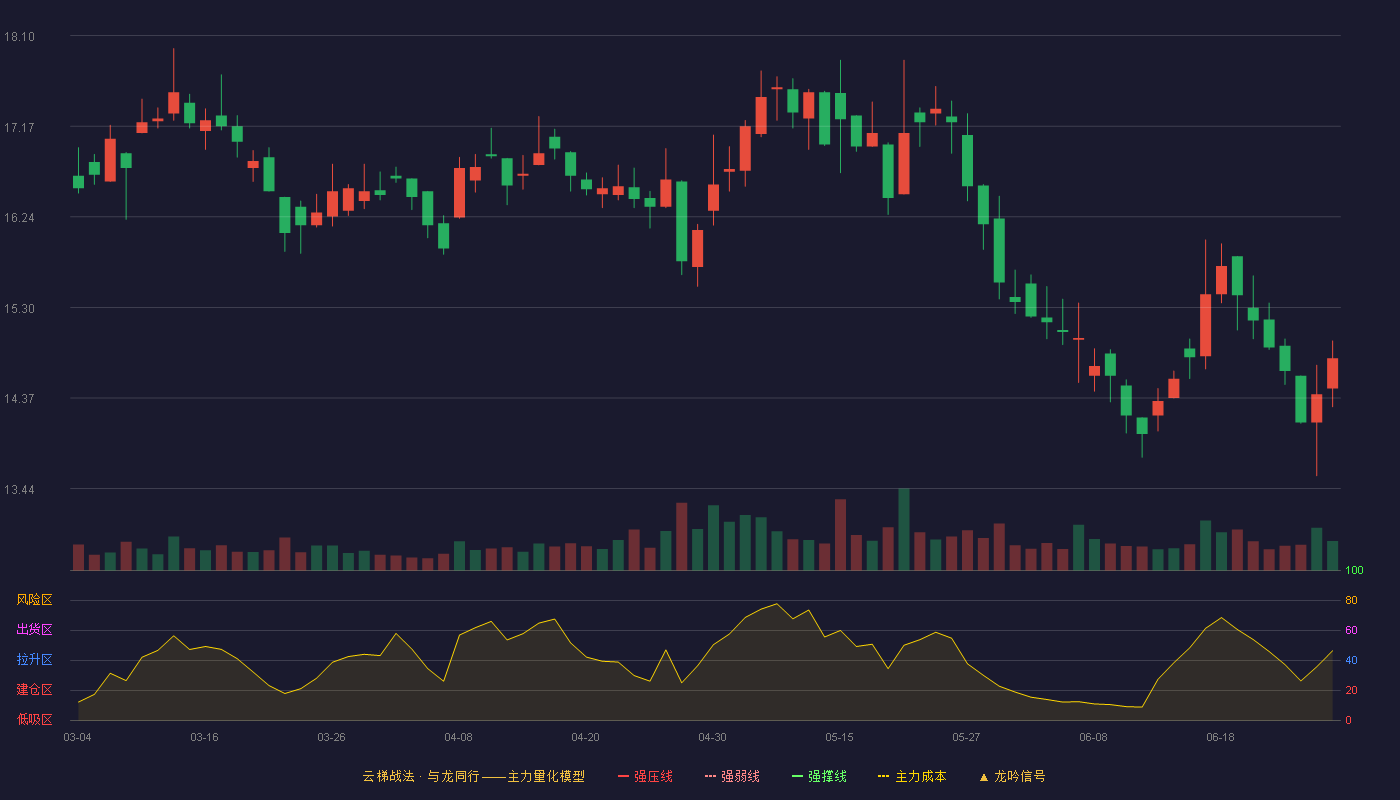1400x800 pixels.
Task: Click the green dash icon beside 强撑线
Action: click(797, 776)
